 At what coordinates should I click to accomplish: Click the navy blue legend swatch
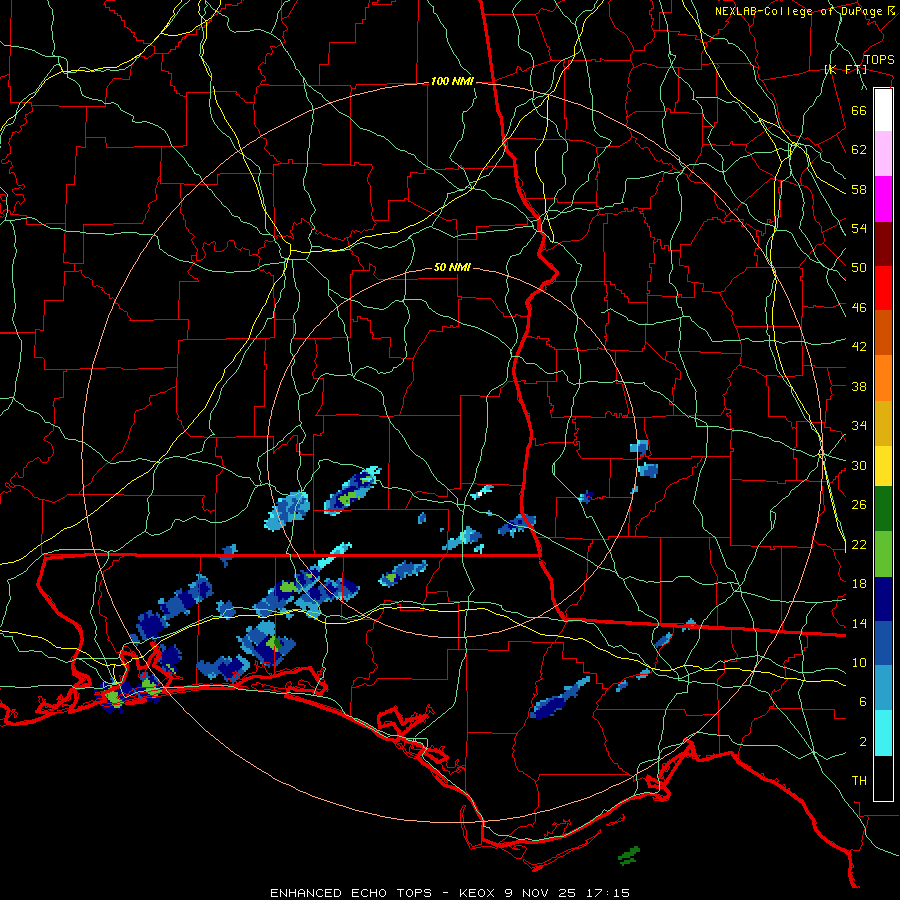coord(883,599)
